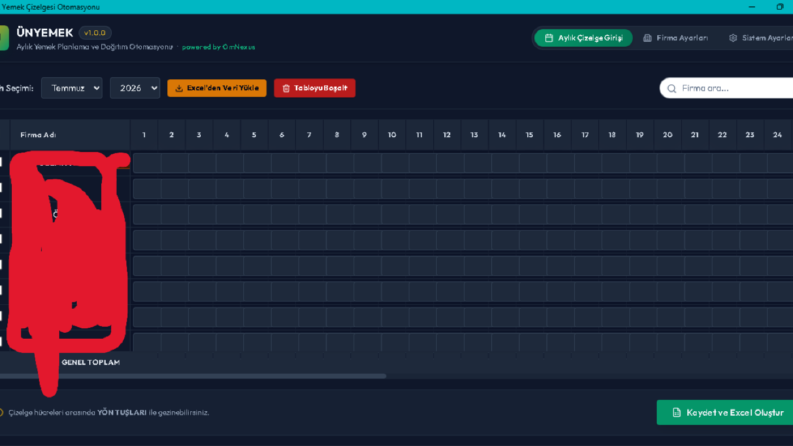Click the Aylık Yemek Planlama subtitle text

(x=95, y=47)
